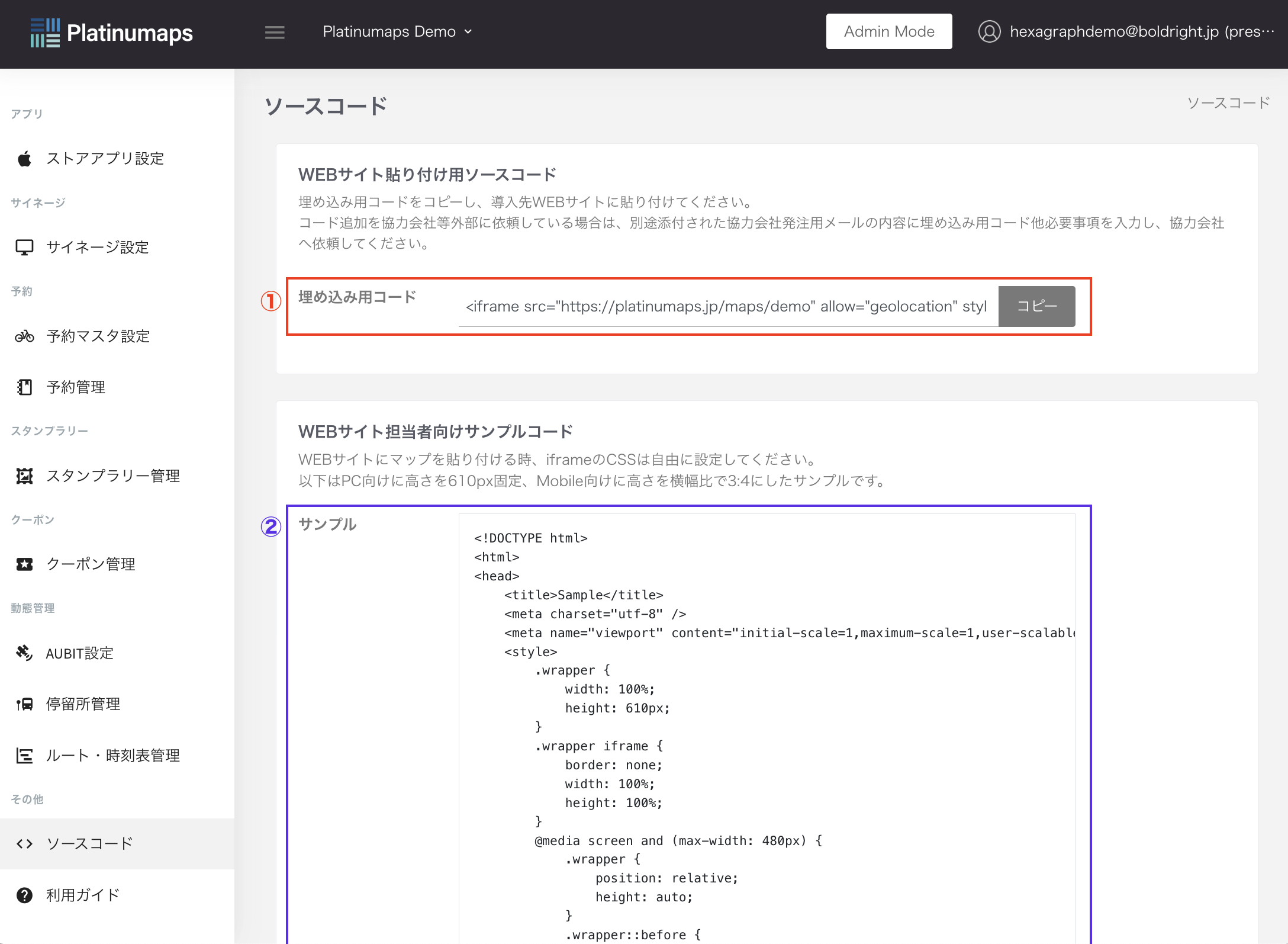
Task: Click the question mark guide icon
Action: pyautogui.click(x=24, y=895)
